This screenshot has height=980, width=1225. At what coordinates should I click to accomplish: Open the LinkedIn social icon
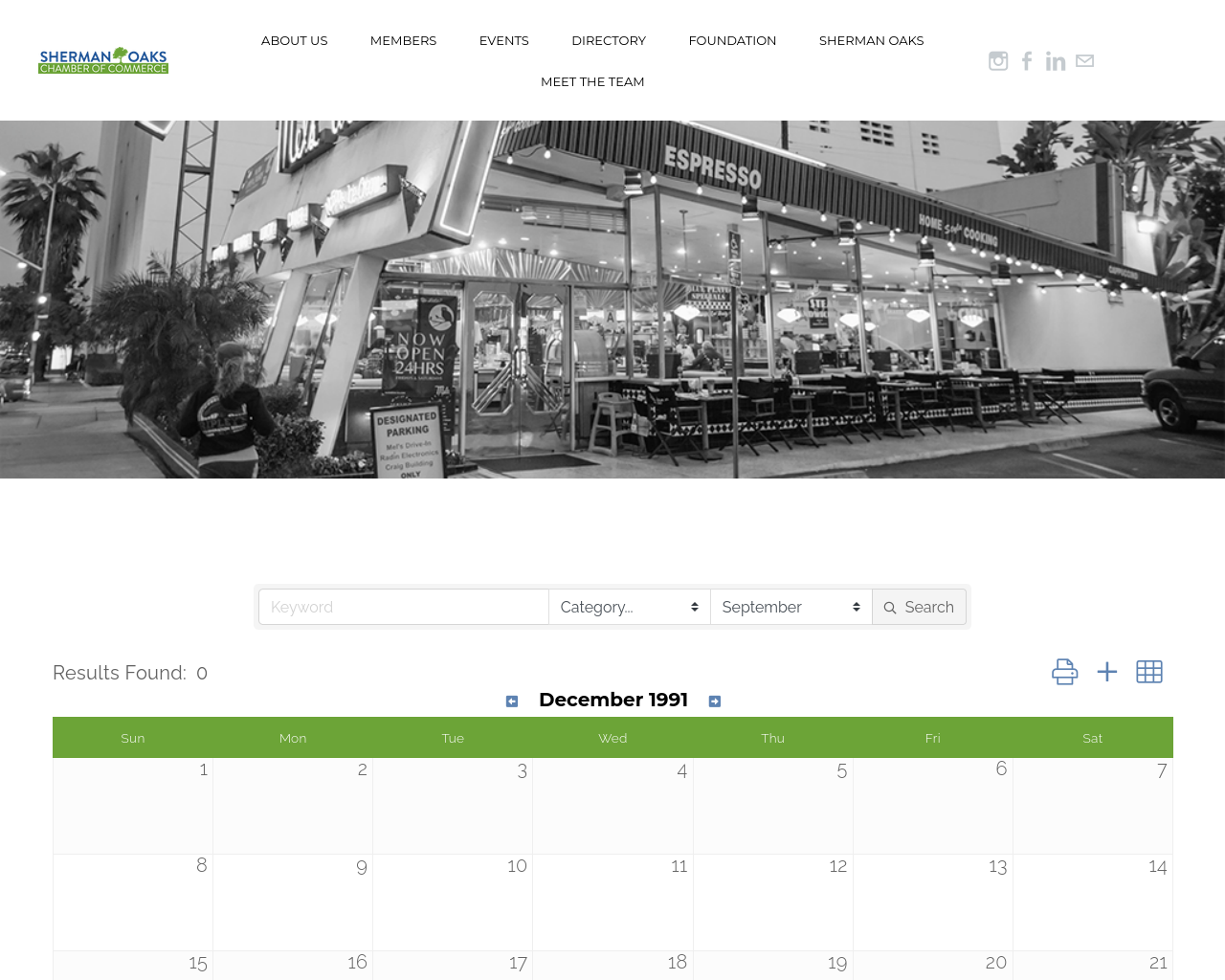tap(1056, 61)
